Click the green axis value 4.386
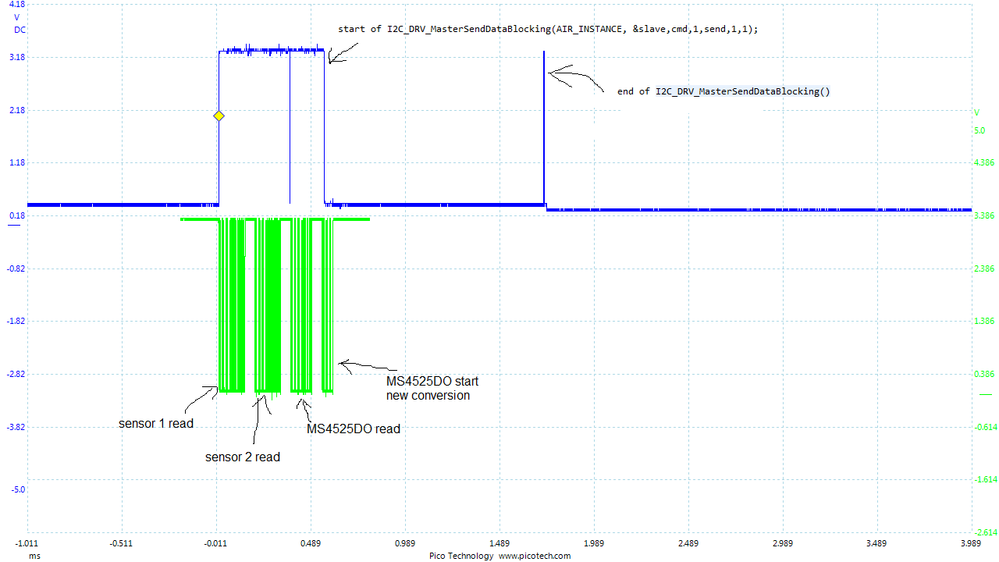The width and height of the screenshot is (999, 562). coord(984,163)
